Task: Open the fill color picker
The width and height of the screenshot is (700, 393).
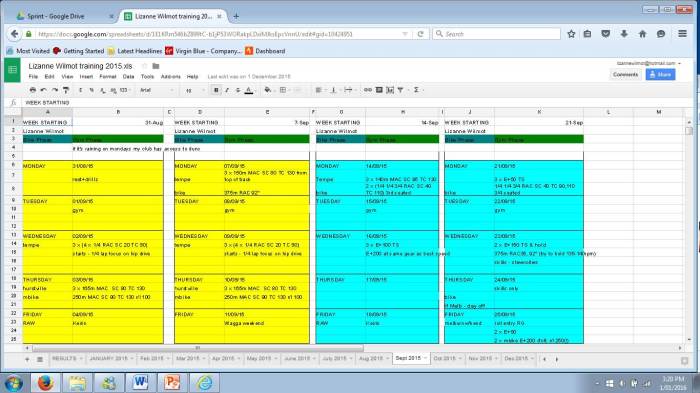Action: point(268,90)
